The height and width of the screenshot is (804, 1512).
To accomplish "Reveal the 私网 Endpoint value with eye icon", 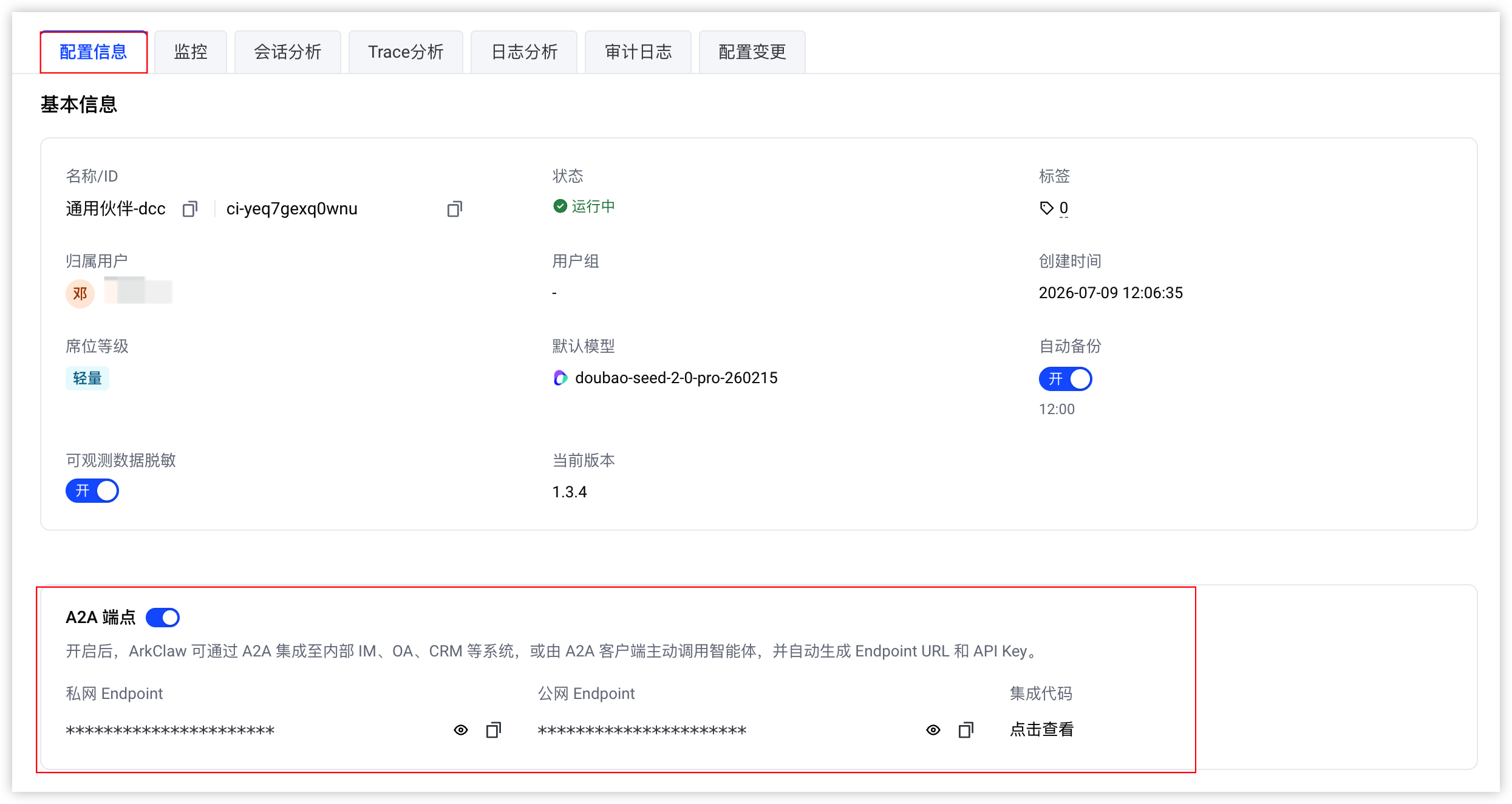I will pos(461,730).
